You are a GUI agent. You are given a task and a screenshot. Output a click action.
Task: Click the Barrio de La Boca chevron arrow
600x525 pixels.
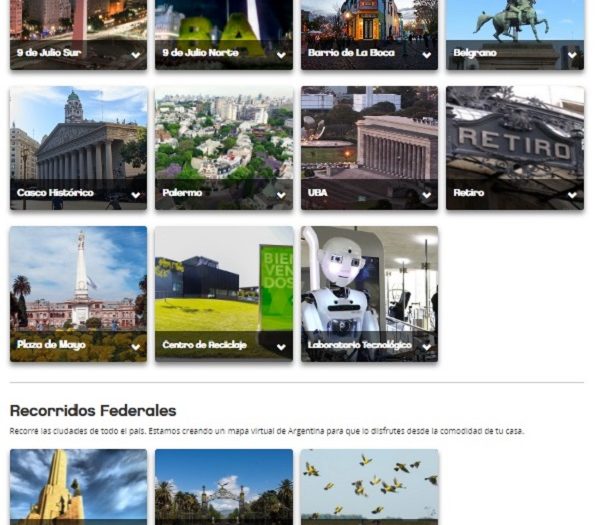click(x=427, y=55)
